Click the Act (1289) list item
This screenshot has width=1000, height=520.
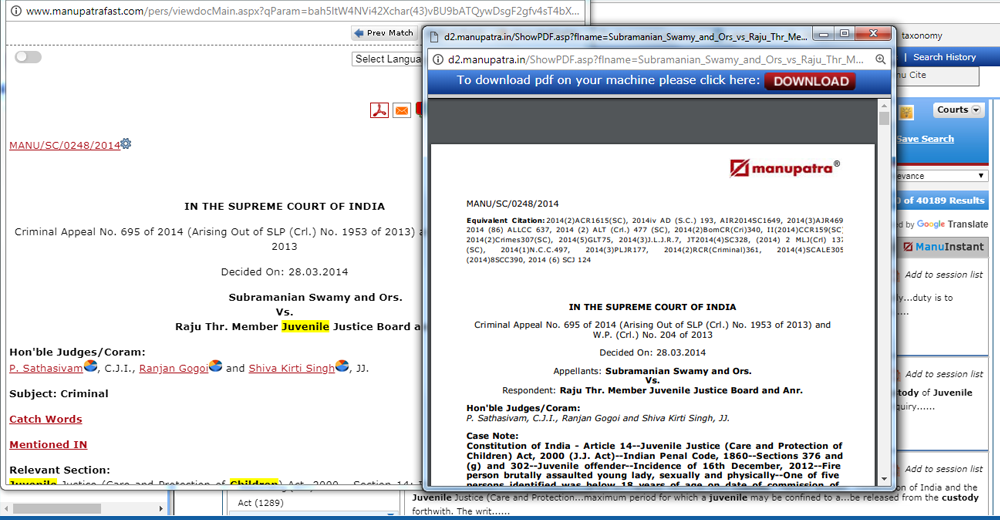[x=260, y=503]
